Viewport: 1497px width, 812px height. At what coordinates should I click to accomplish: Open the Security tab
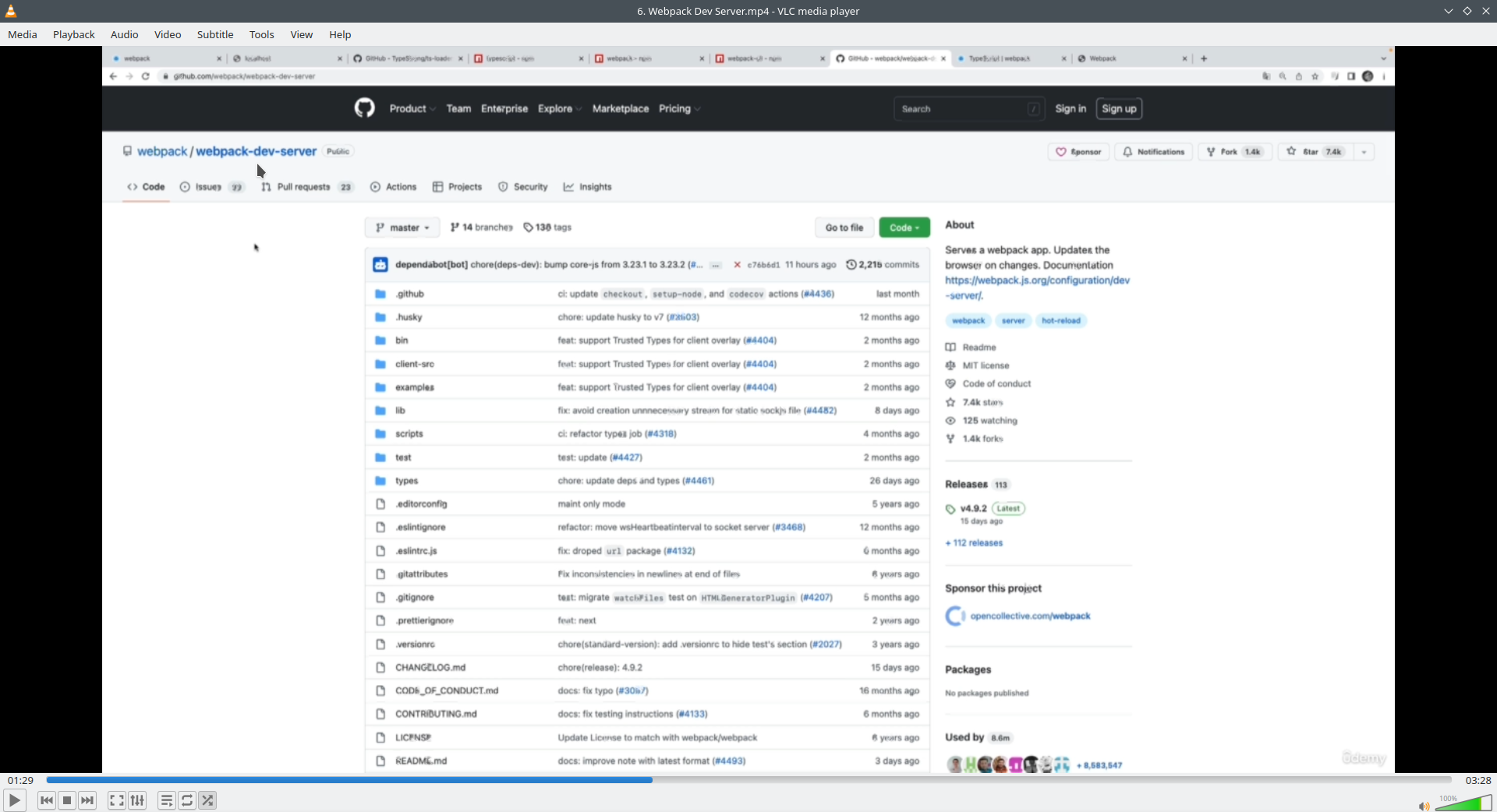pyautogui.click(x=522, y=187)
